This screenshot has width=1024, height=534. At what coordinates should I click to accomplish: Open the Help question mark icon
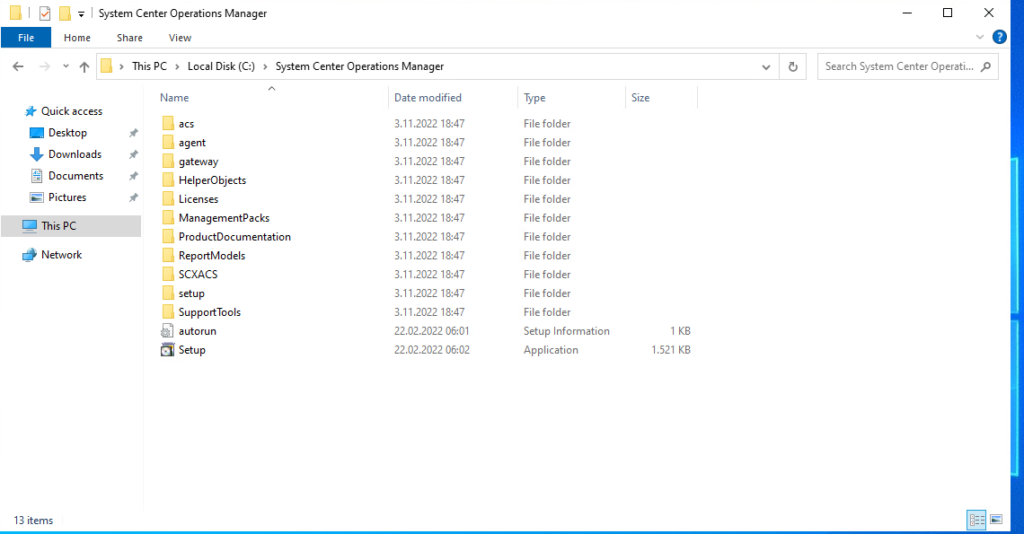coord(999,37)
